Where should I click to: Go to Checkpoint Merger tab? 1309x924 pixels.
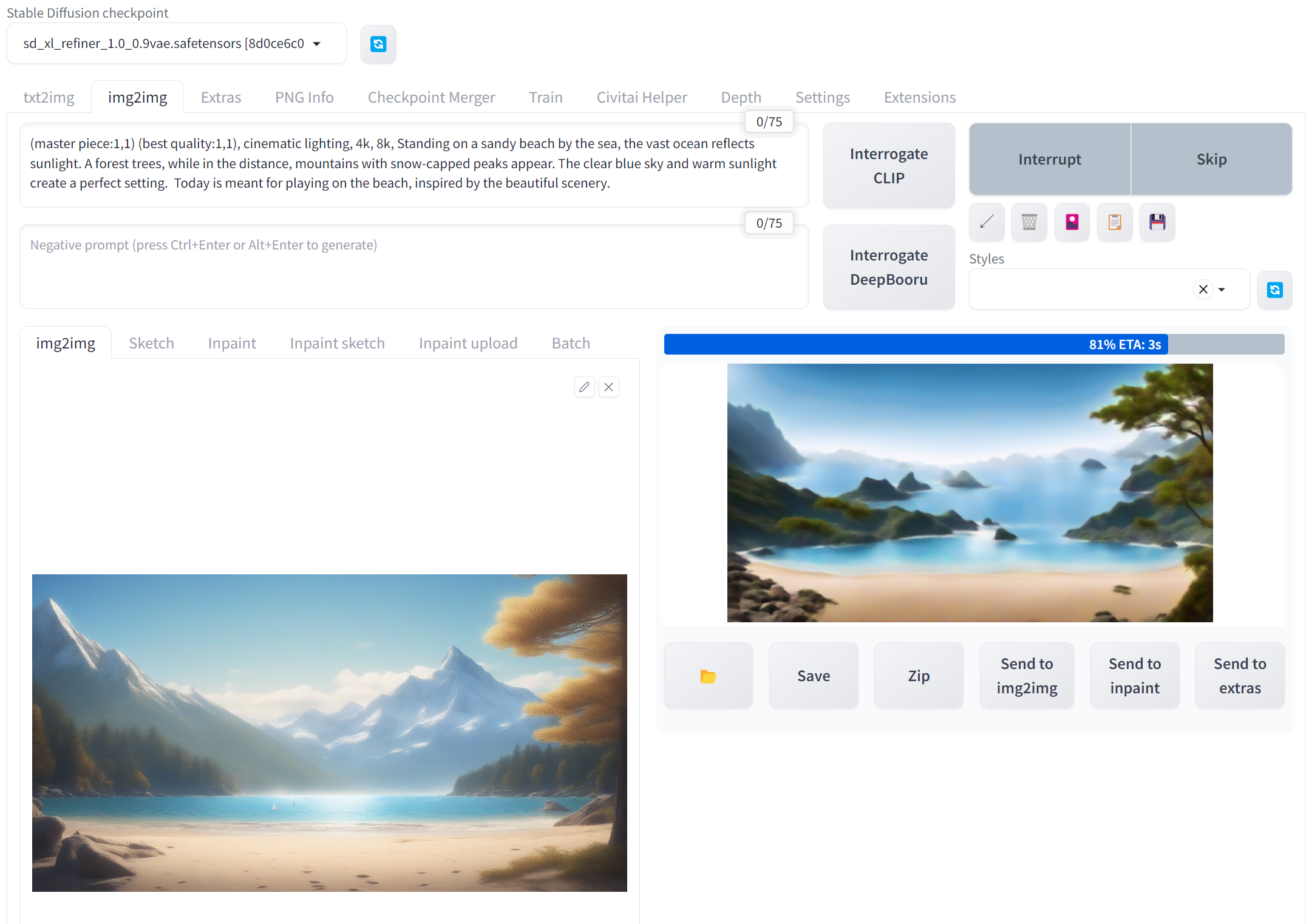point(432,97)
